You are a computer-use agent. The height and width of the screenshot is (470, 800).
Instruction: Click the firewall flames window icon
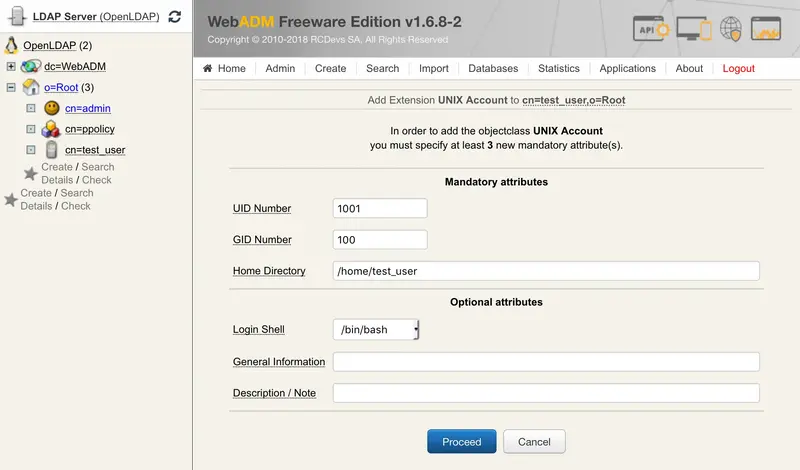pos(767,28)
